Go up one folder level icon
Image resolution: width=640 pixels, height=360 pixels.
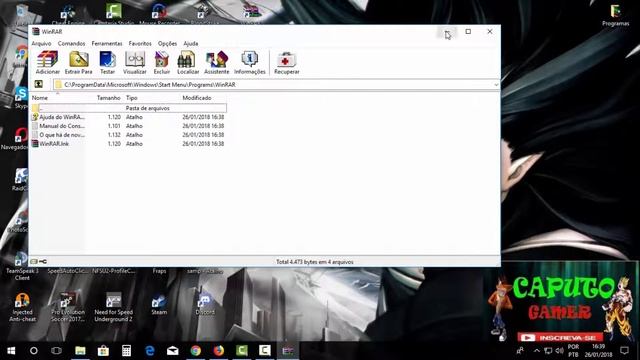pos(39,84)
